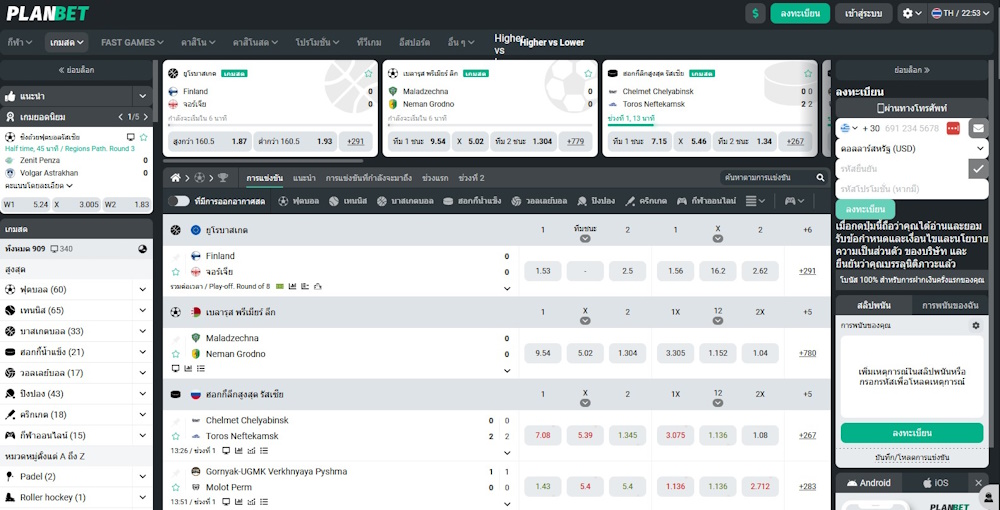Select over 160.5 odds 1.87

click(x=210, y=142)
